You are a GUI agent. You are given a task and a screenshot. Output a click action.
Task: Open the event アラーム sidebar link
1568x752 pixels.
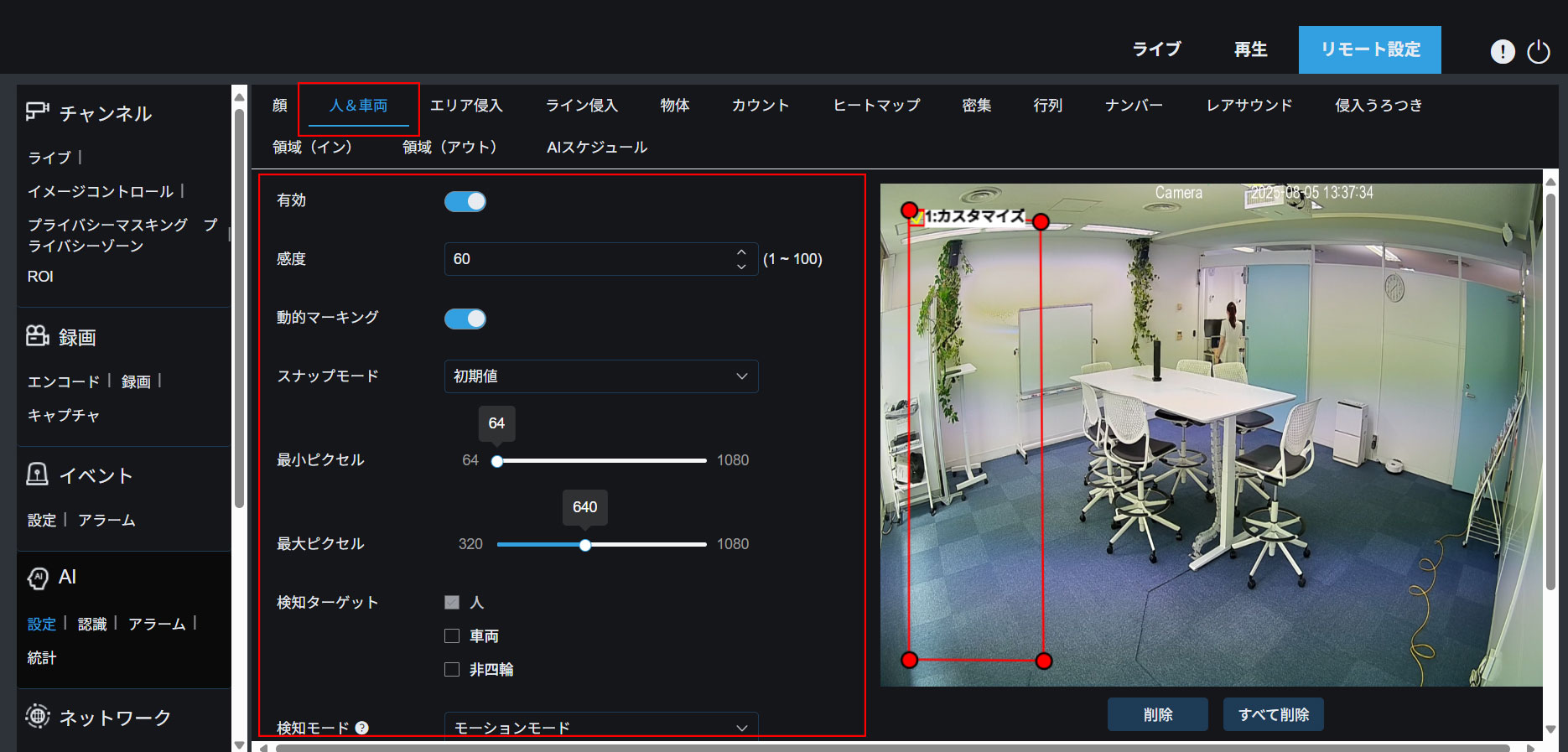coord(106,520)
